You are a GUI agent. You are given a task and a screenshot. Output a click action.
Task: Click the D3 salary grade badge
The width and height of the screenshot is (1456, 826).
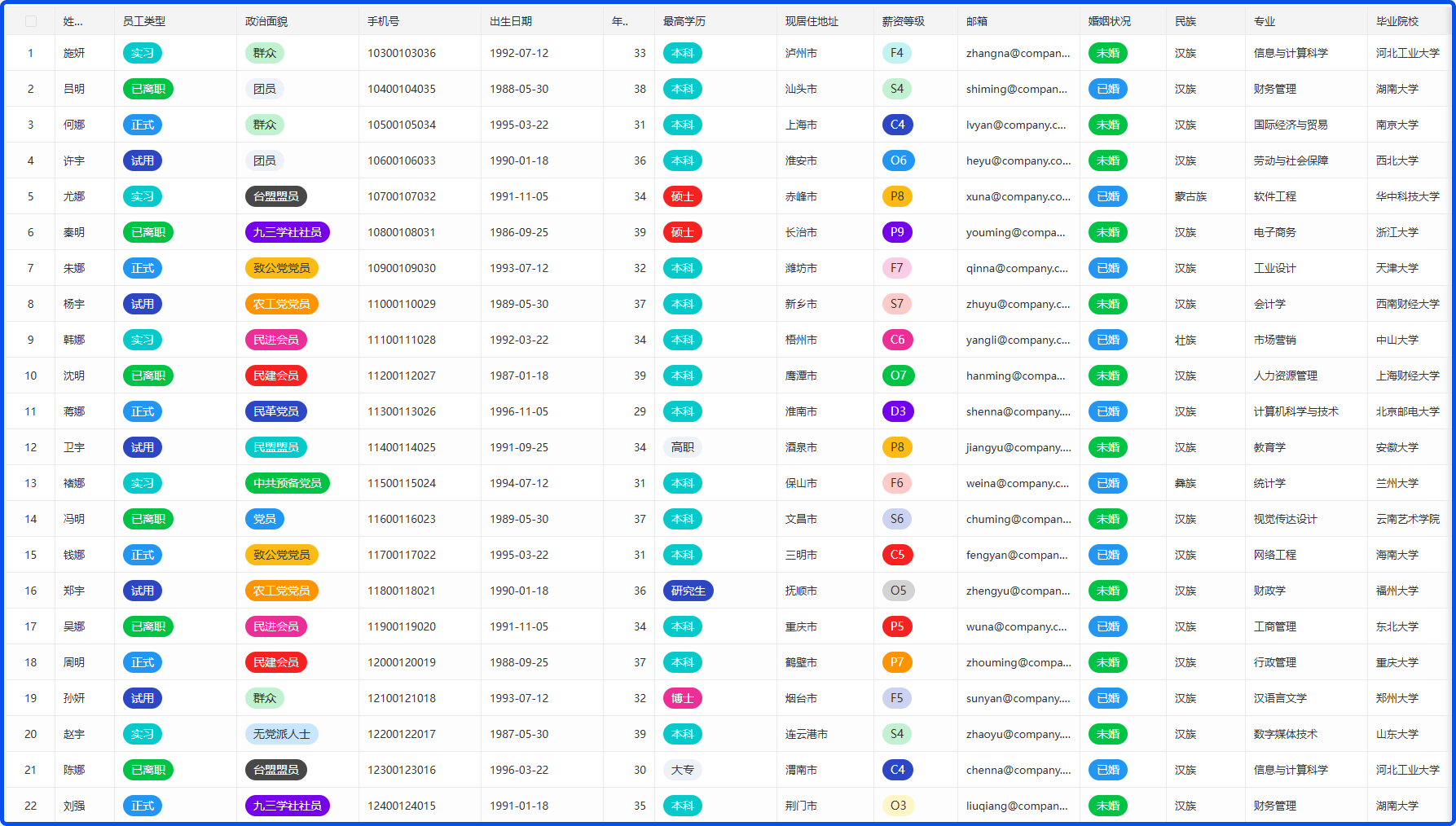coord(897,411)
